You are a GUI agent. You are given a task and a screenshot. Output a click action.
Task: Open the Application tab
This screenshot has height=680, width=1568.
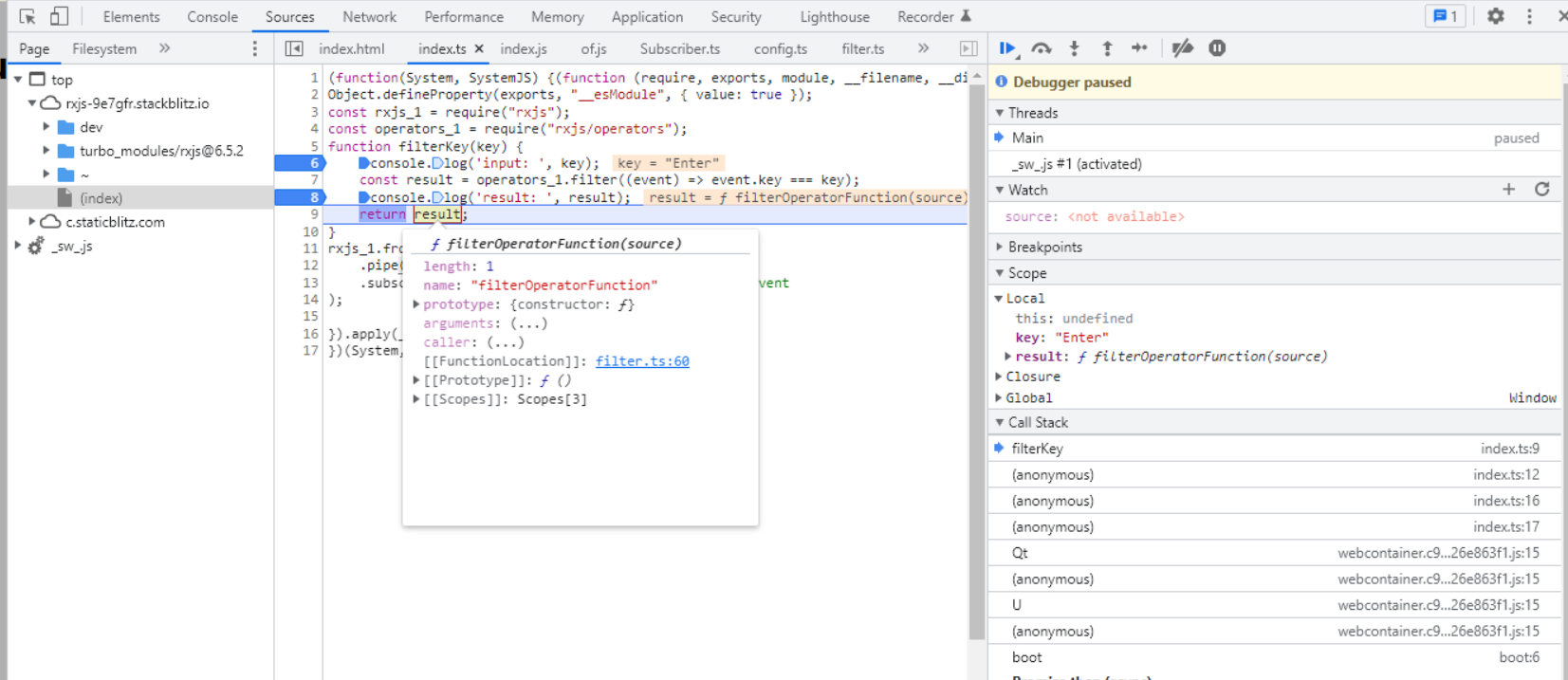647,17
